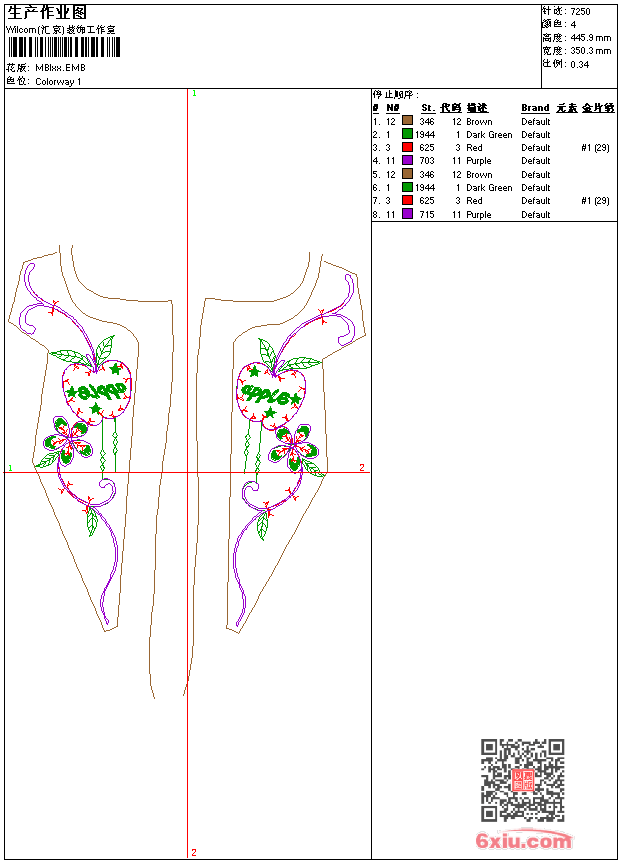Click the MBlxx.EMB design file name
This screenshot has height=860, width=620.
(x=60, y=68)
